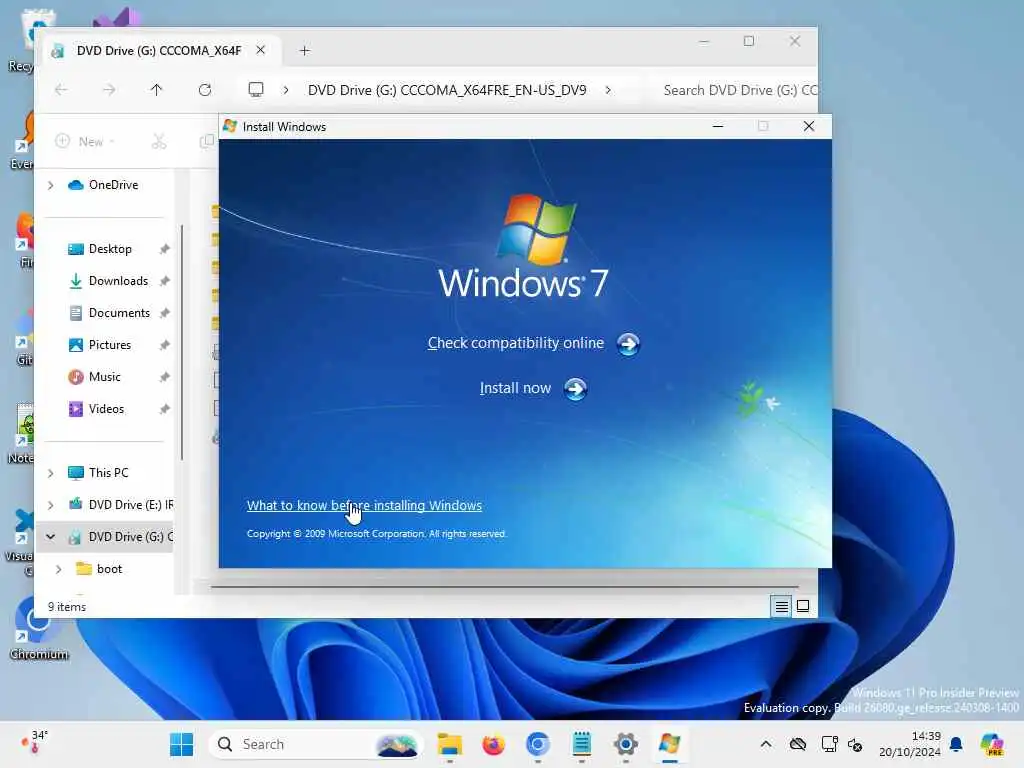
Task: Select the DVD Drive (G:) CCCOMA_X64F tab
Action: [x=160, y=50]
